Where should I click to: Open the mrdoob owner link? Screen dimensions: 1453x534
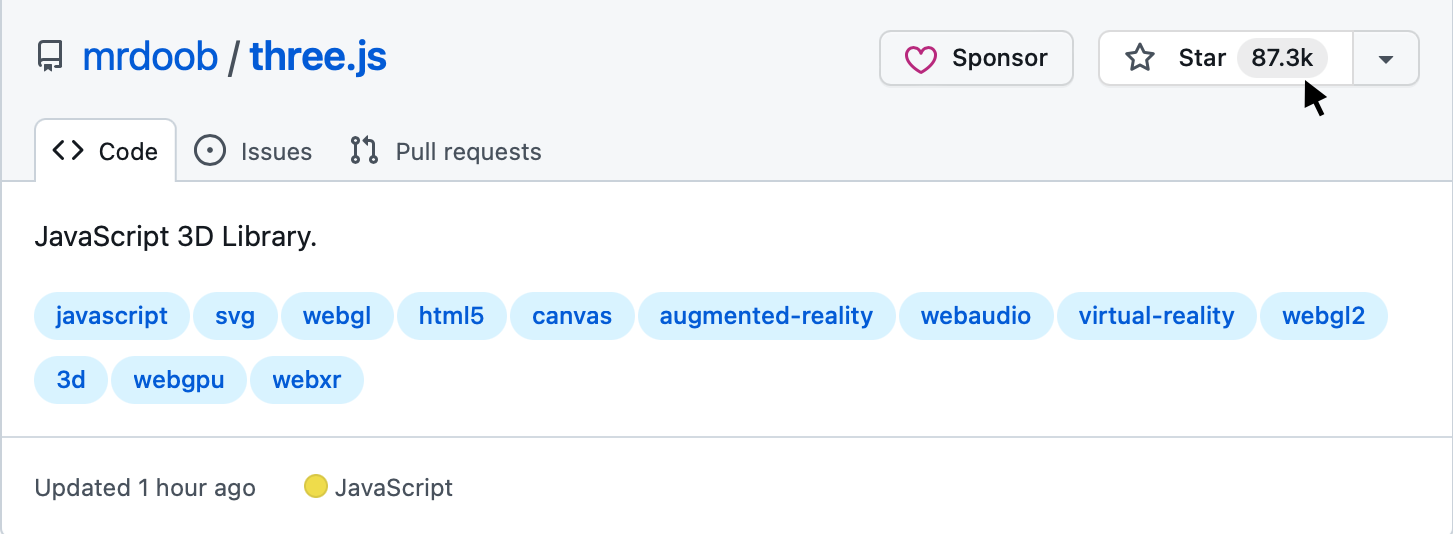pyautogui.click(x=150, y=58)
